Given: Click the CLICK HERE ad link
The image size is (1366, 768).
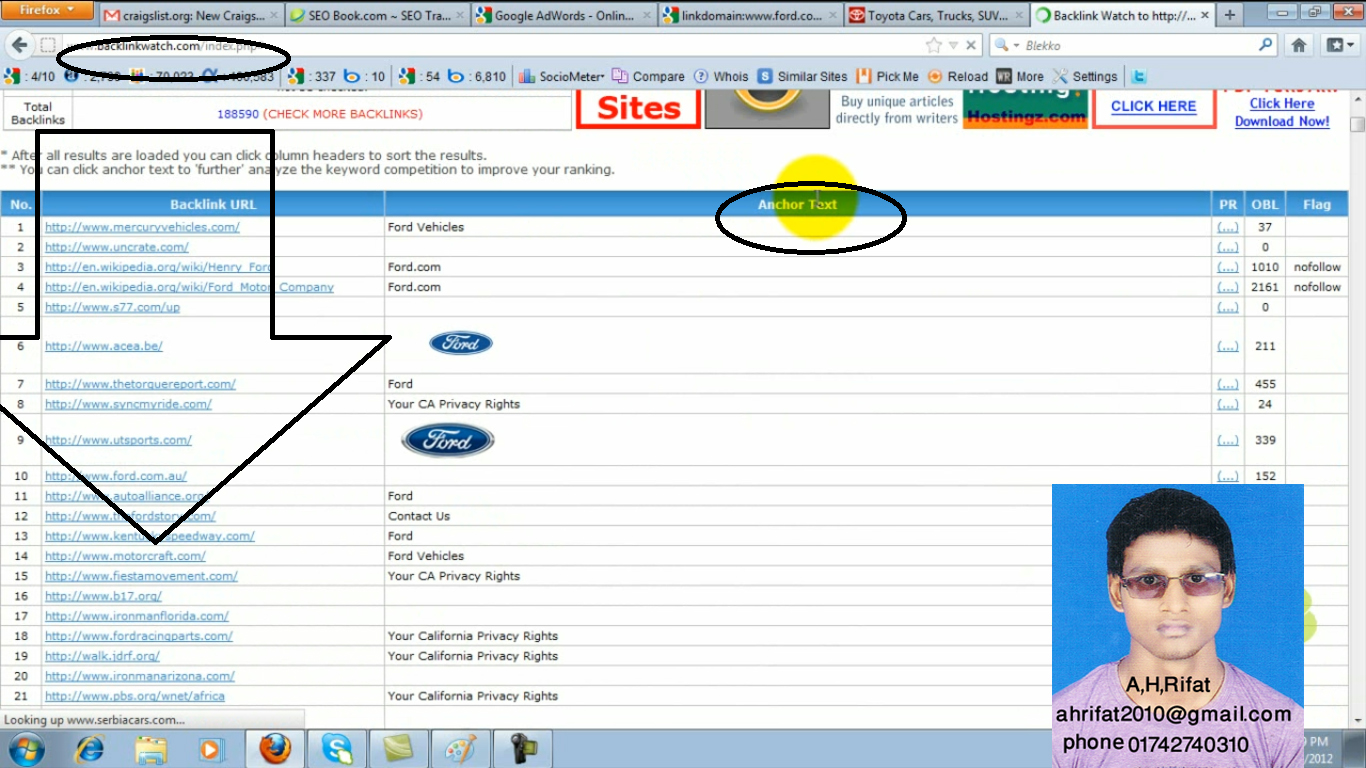Looking at the screenshot, I should (1154, 106).
